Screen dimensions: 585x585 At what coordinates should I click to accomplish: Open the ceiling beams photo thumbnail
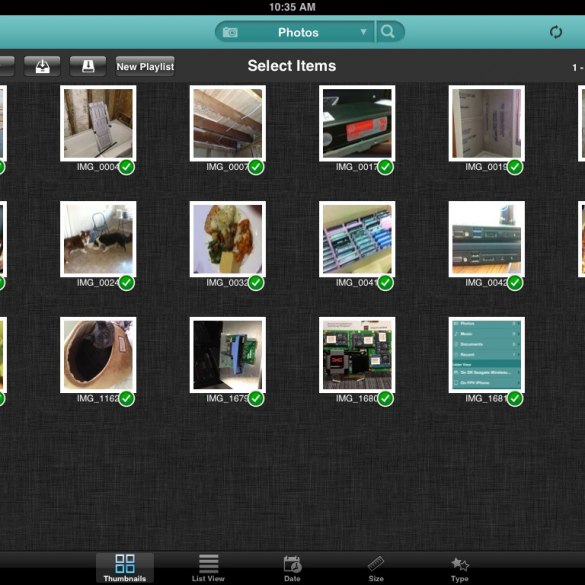(x=228, y=123)
